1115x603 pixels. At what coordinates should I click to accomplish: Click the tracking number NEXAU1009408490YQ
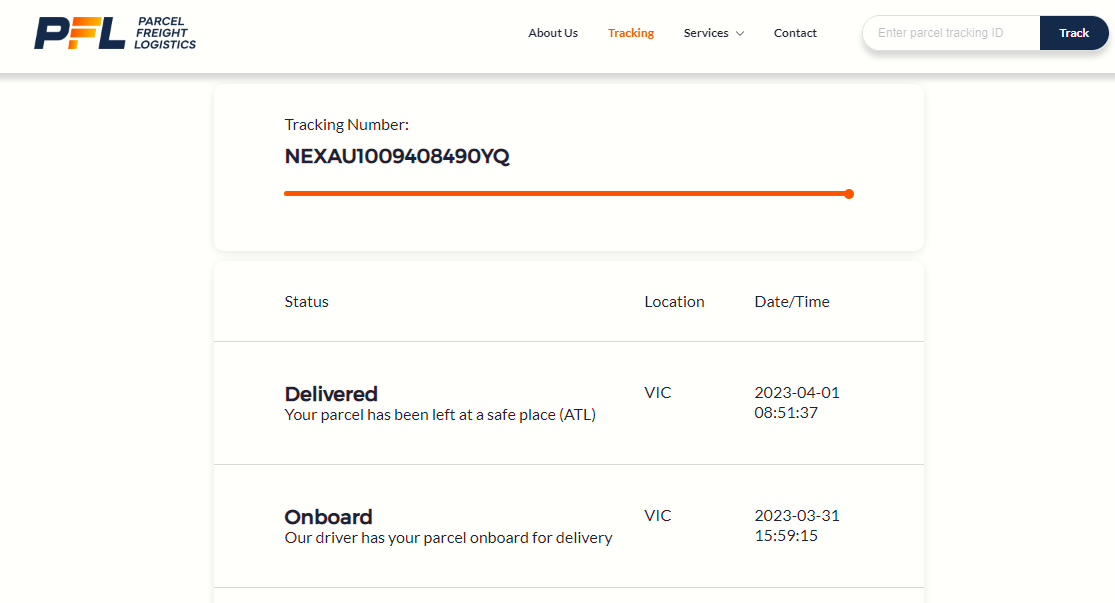pyautogui.click(x=397, y=157)
